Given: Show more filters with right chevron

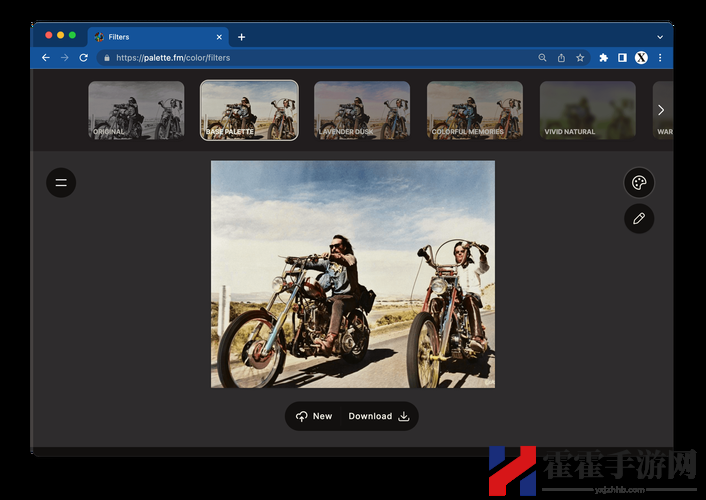Looking at the screenshot, I should pos(661,110).
